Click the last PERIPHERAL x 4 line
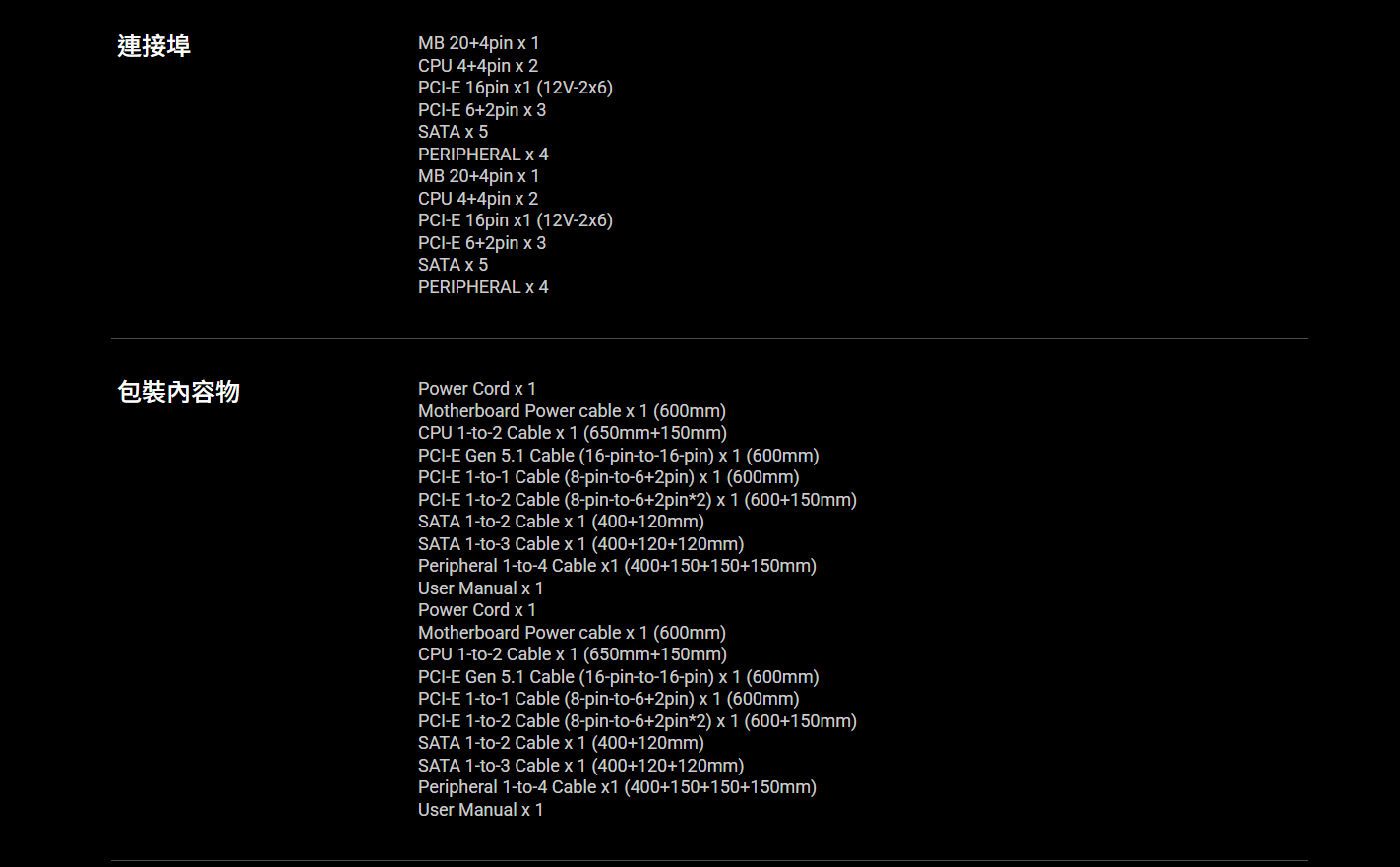 482,287
